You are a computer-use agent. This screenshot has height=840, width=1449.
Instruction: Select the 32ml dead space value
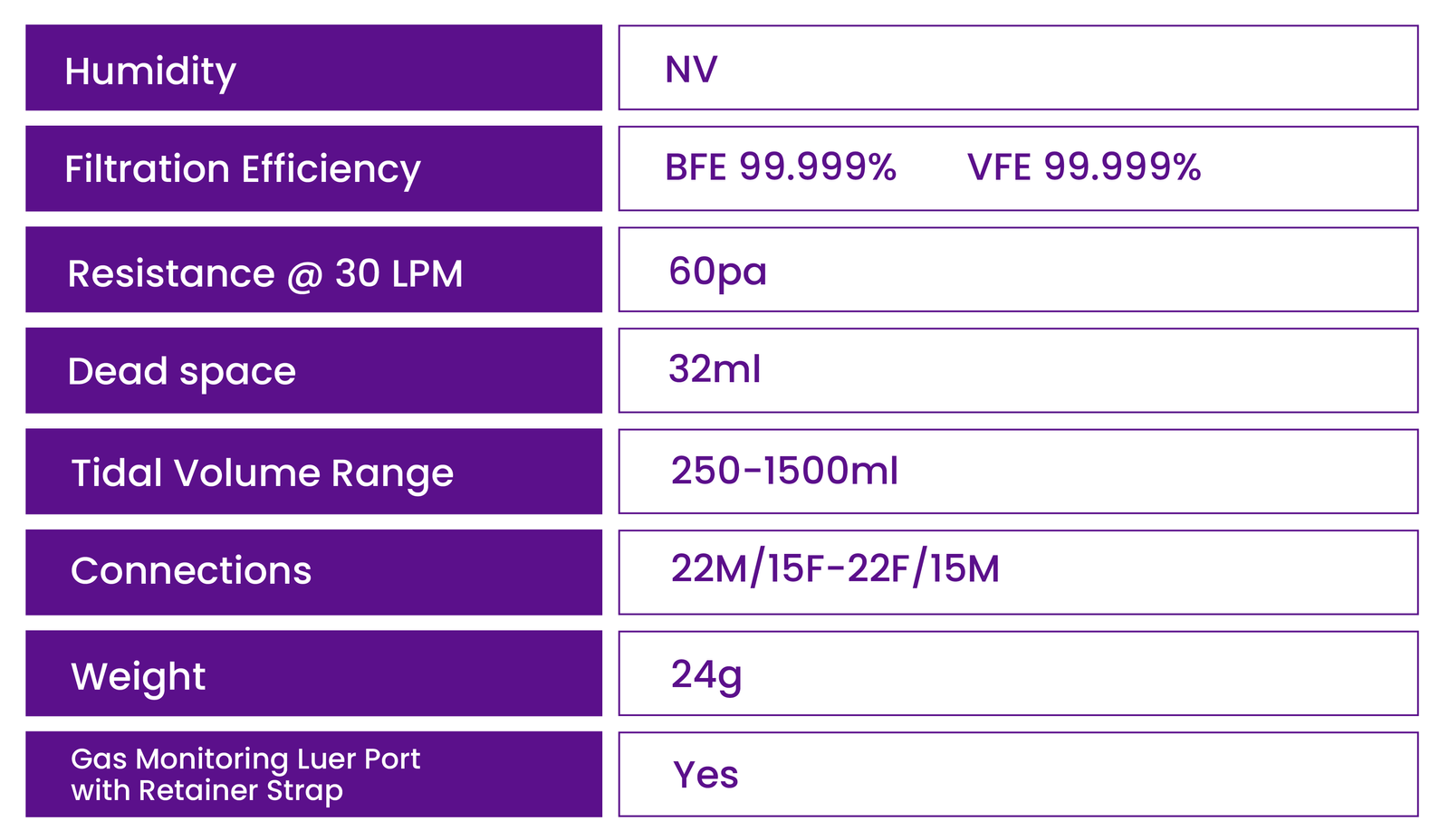(715, 369)
